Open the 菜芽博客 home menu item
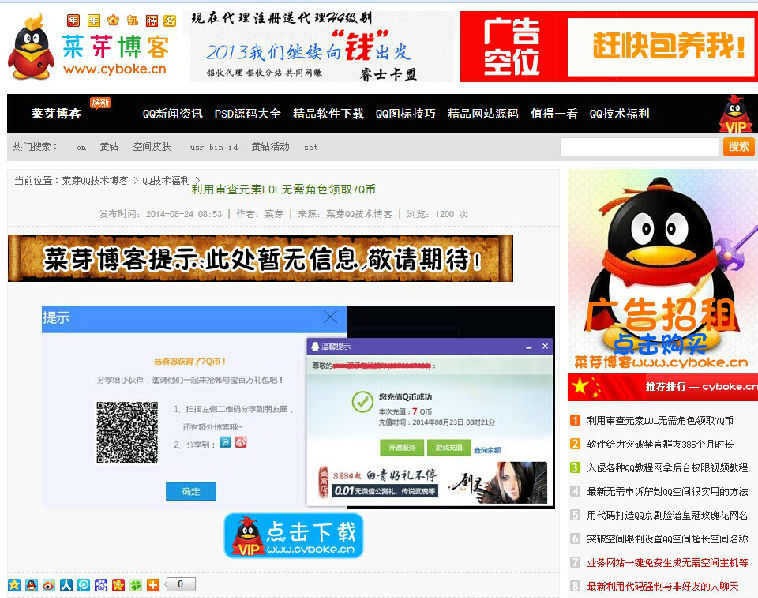758x598 pixels. click(56, 114)
